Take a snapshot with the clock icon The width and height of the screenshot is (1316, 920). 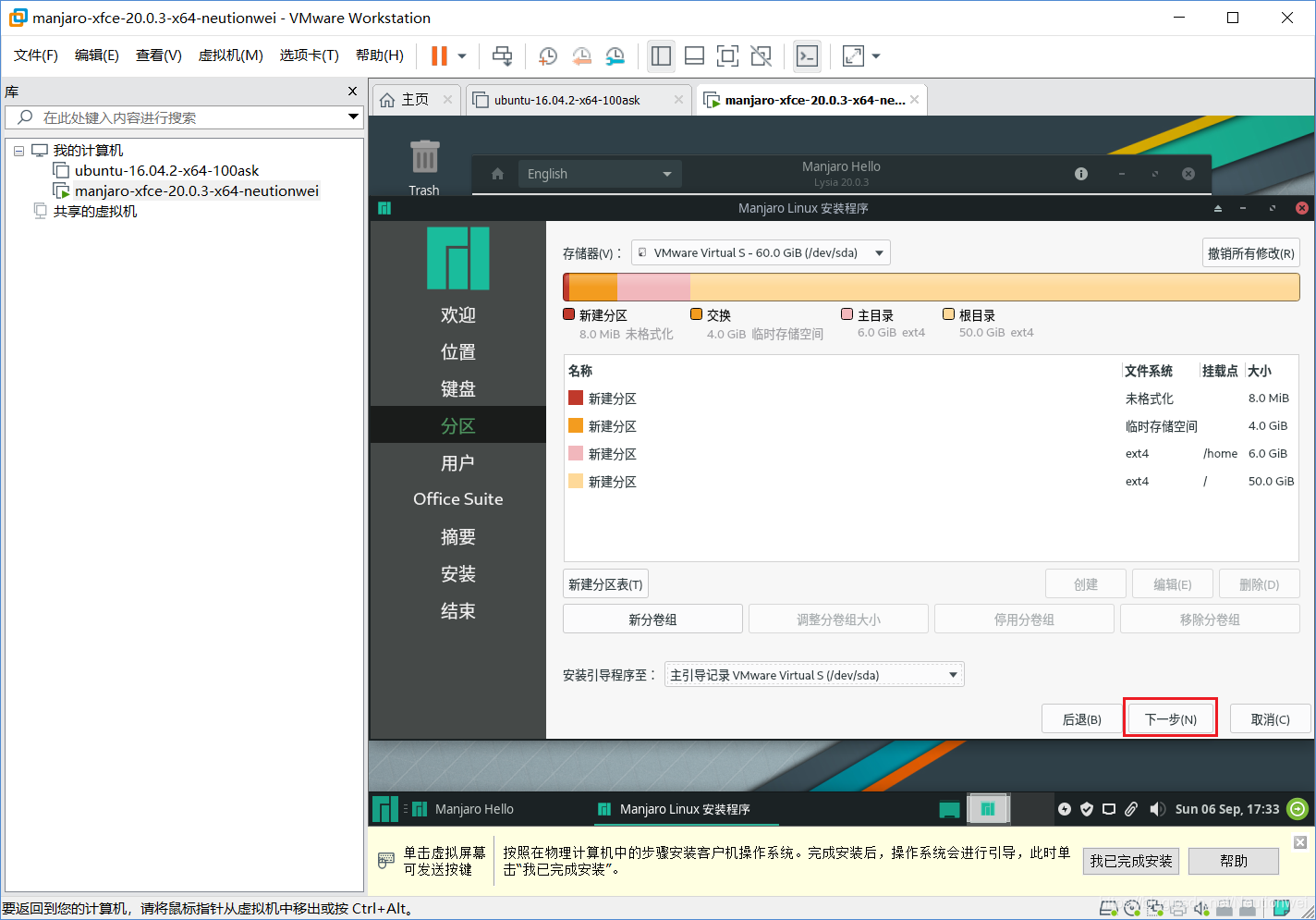click(547, 56)
